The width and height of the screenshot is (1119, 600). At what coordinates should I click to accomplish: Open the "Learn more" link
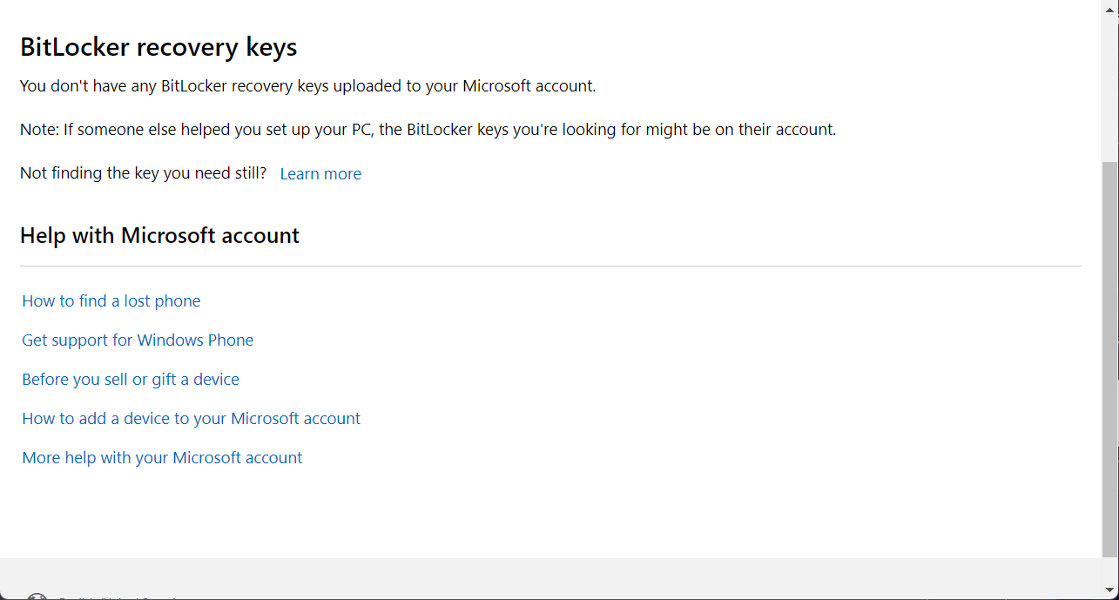pyautogui.click(x=320, y=173)
